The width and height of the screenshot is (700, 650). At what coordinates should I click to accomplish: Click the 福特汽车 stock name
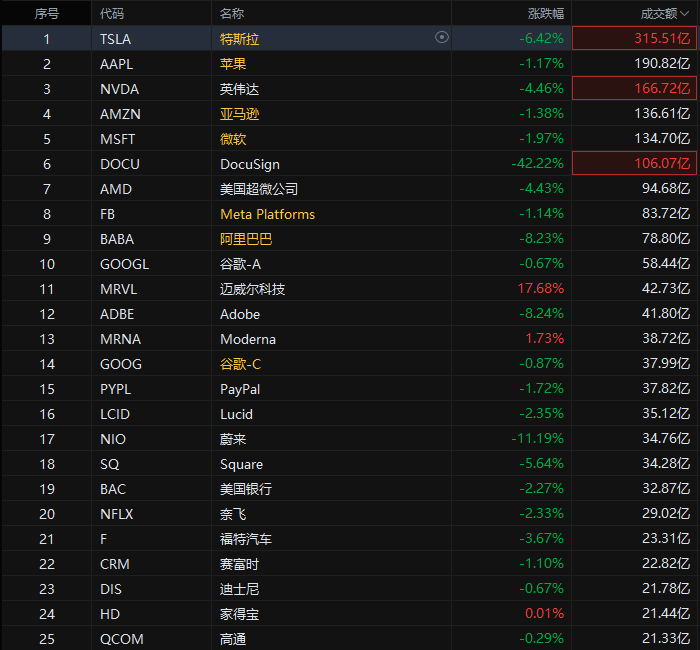[x=246, y=539]
